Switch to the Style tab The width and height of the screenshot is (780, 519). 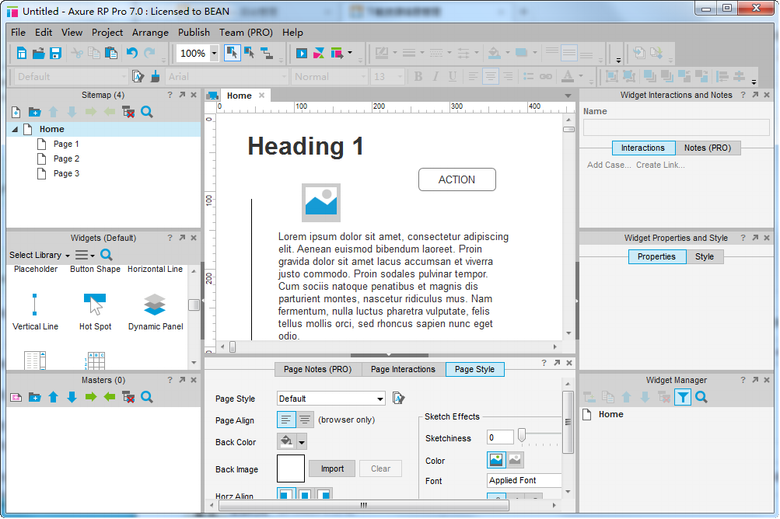click(x=704, y=257)
